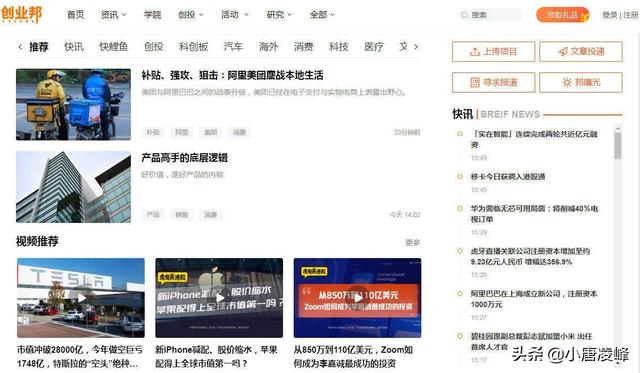Expand the 创投 dropdown in top navigation
Viewport: 640px width, 373px height.
(190, 15)
